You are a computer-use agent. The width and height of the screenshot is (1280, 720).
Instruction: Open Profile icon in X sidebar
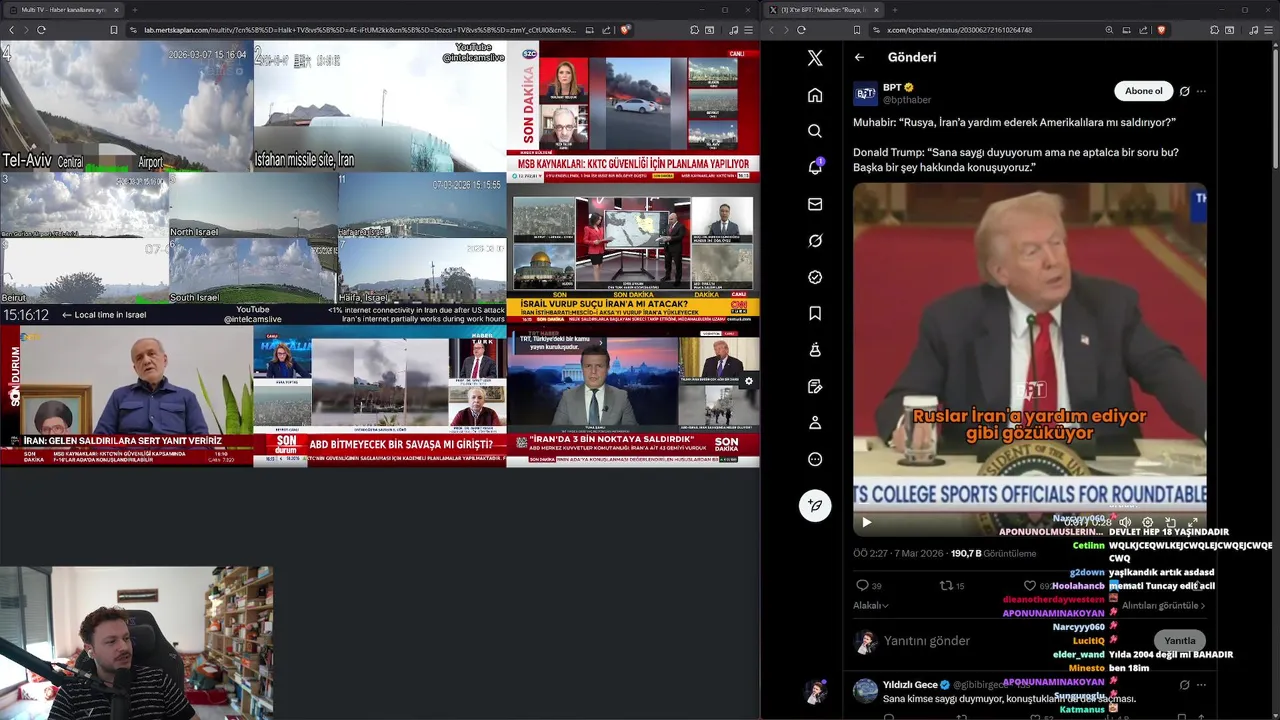coord(815,423)
